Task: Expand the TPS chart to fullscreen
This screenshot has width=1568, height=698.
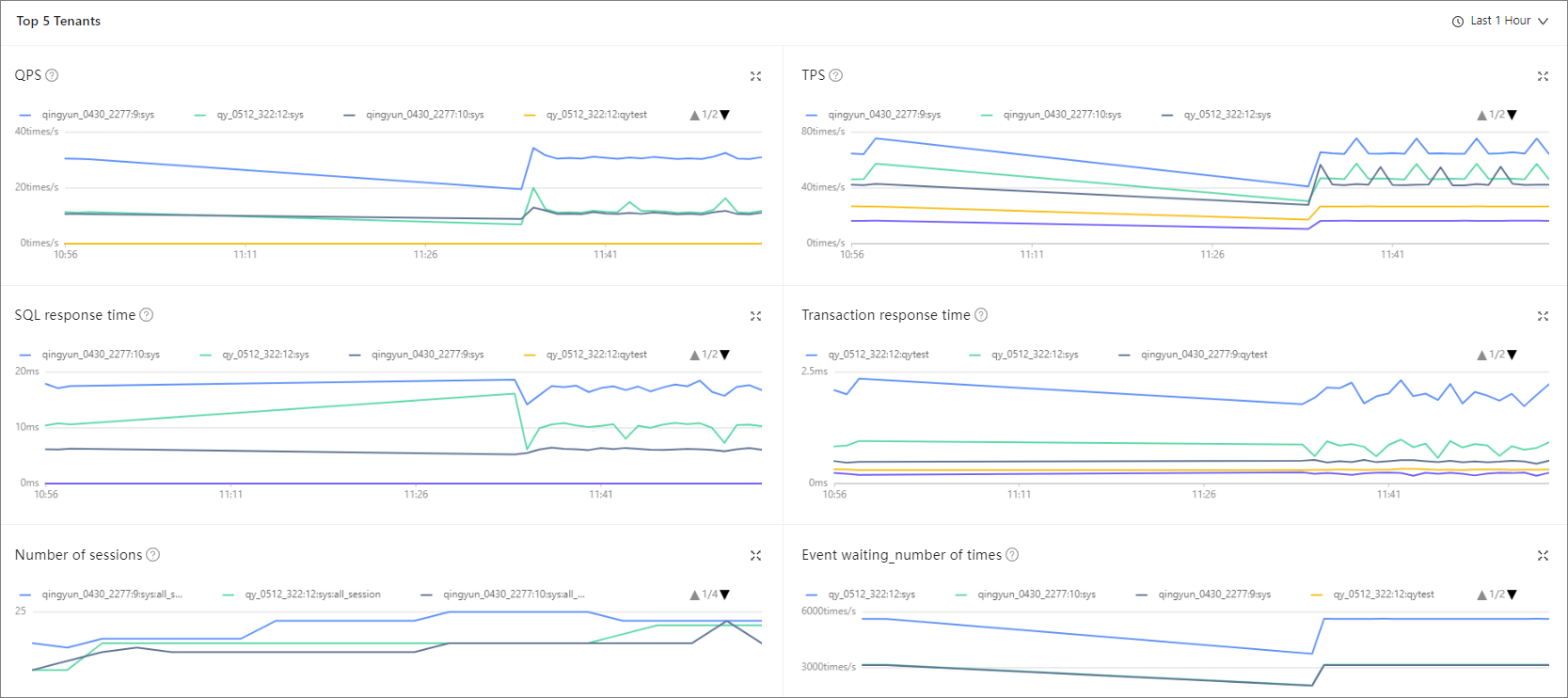Action: pos(1543,76)
